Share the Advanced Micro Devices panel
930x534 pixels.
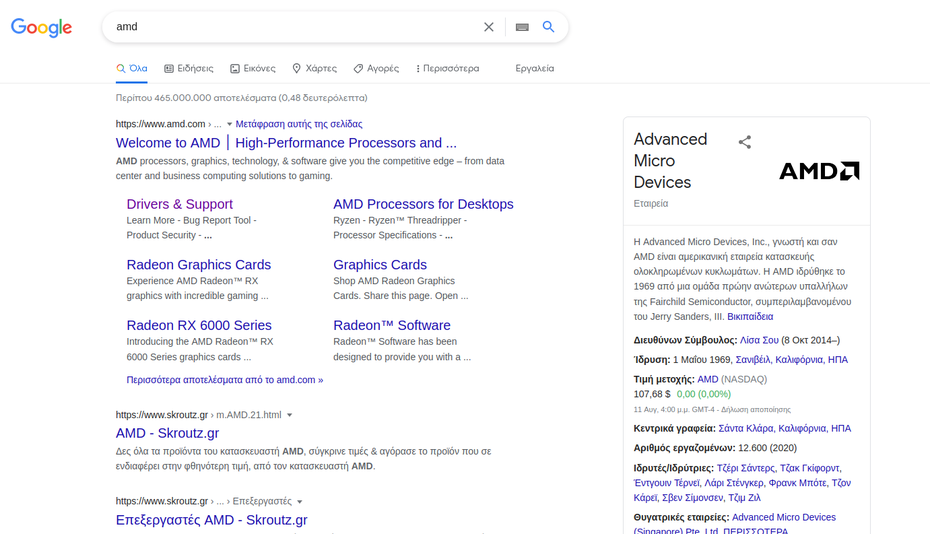744,142
